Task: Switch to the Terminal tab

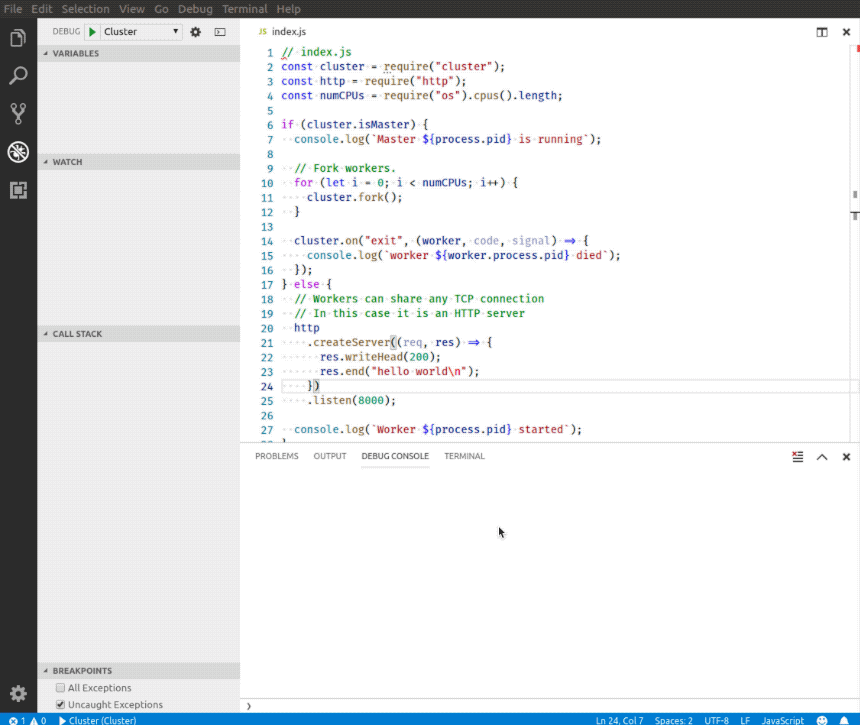Action: coord(464,457)
